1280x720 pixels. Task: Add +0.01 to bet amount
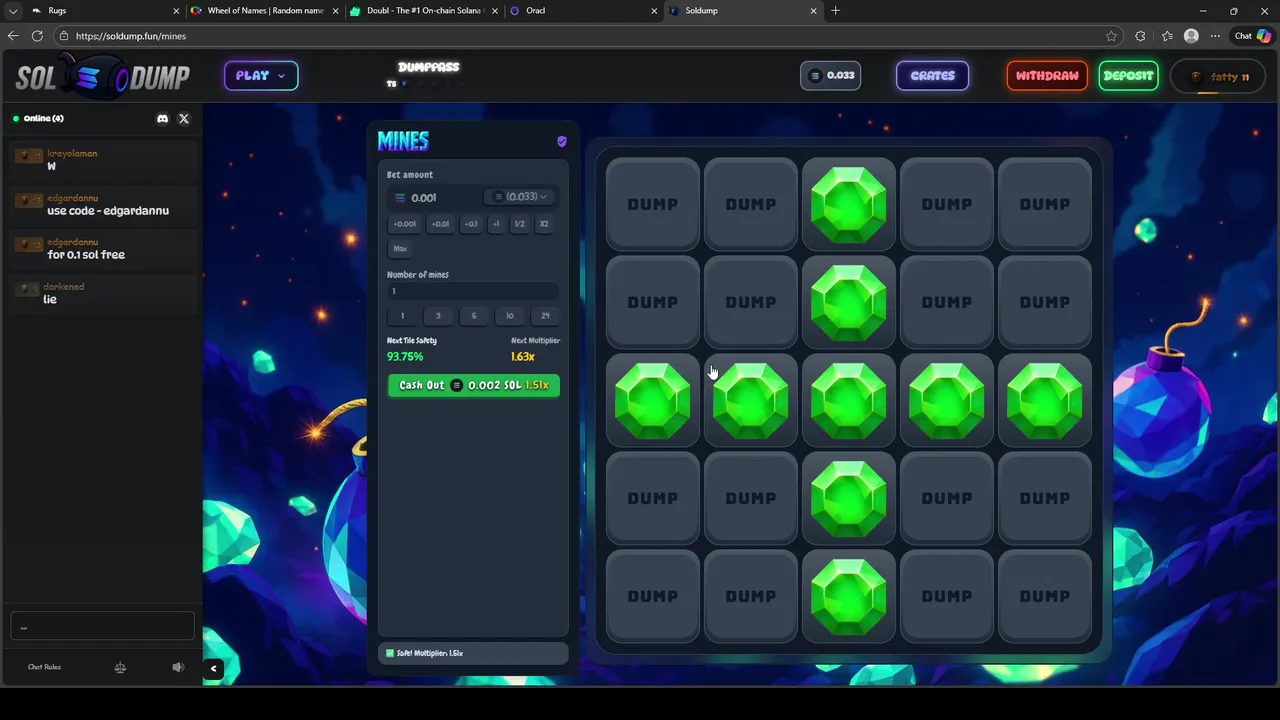(441, 224)
